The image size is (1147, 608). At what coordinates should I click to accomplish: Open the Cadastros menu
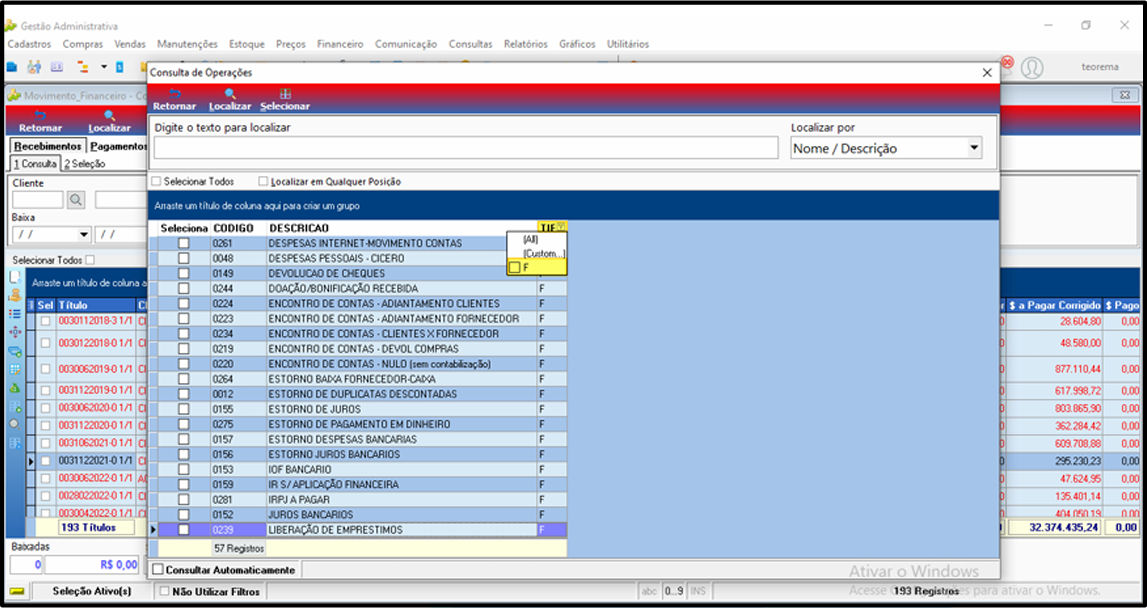tap(29, 44)
